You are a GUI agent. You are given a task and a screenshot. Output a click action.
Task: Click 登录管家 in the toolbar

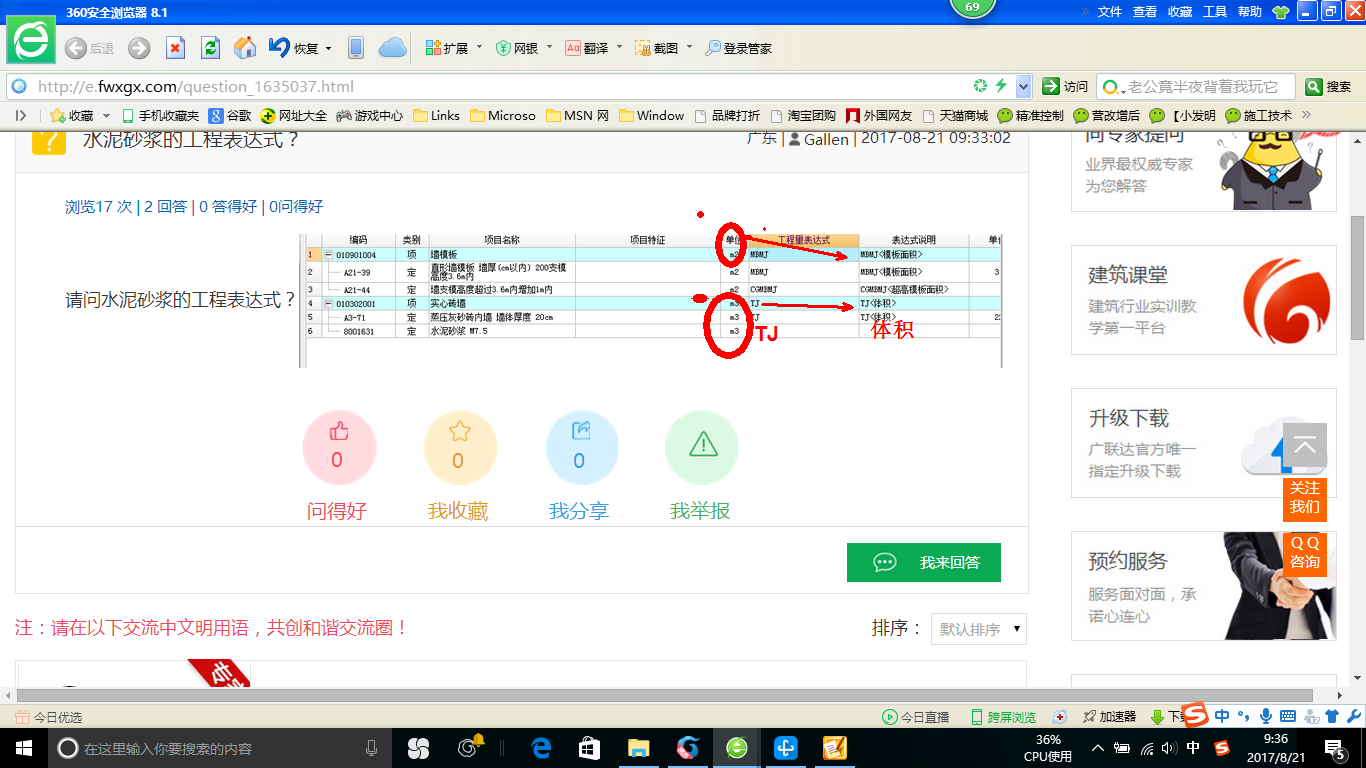[x=738, y=48]
